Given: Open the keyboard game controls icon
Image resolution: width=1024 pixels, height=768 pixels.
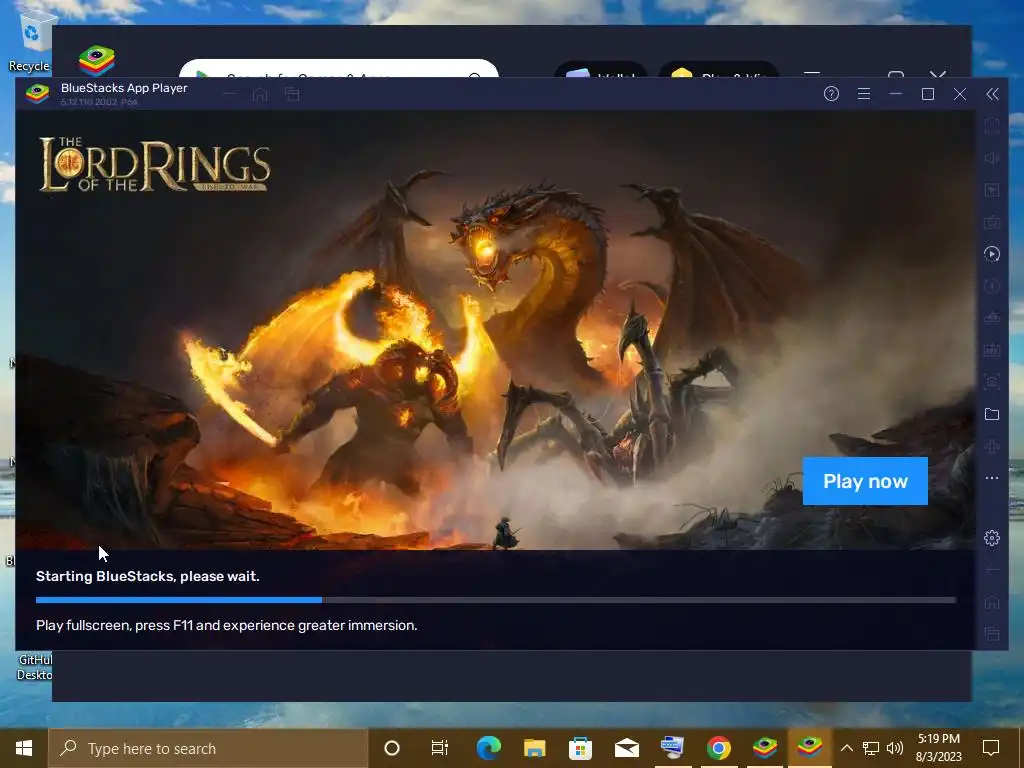Looking at the screenshot, I should pos(992,222).
